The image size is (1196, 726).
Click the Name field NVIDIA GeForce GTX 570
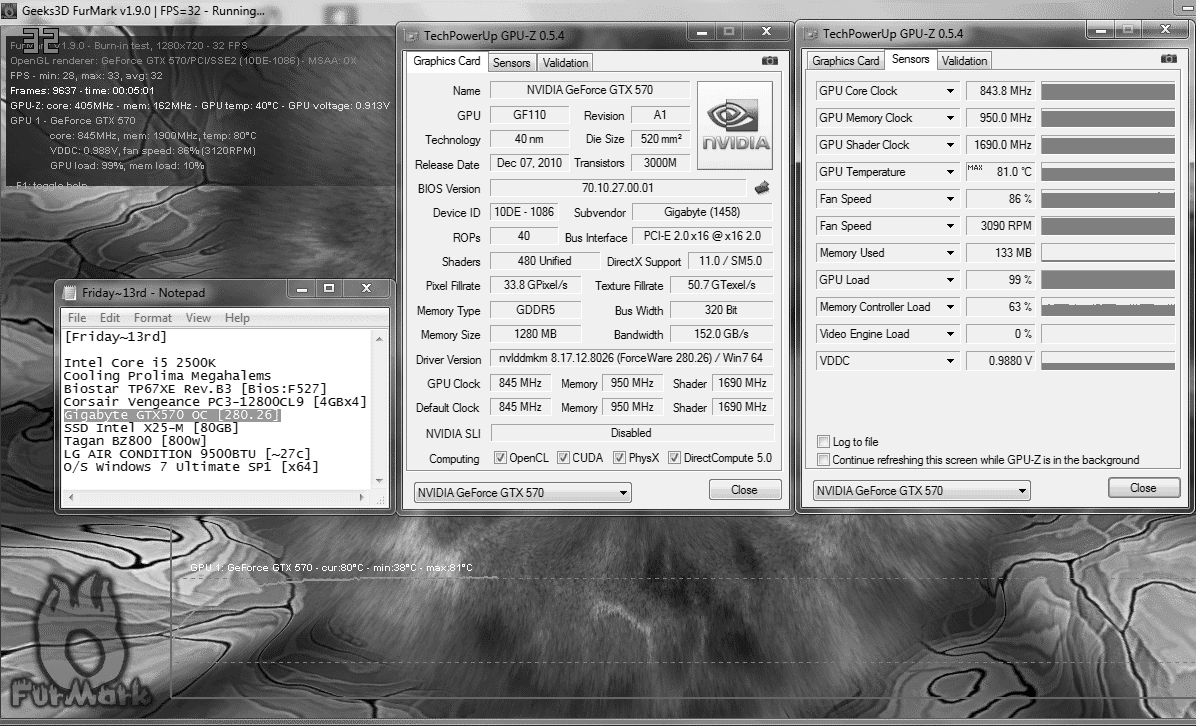[x=590, y=90]
